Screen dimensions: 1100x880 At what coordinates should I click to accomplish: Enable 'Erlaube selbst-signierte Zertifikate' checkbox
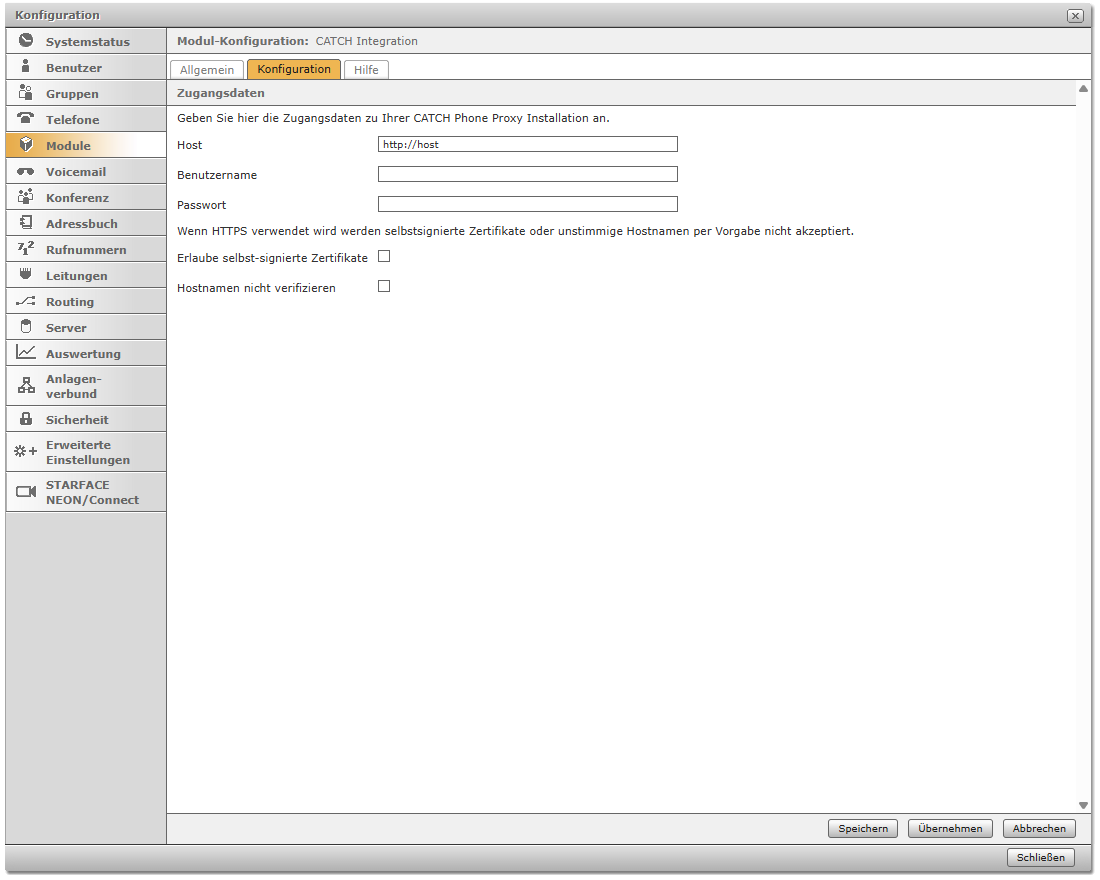pos(384,257)
